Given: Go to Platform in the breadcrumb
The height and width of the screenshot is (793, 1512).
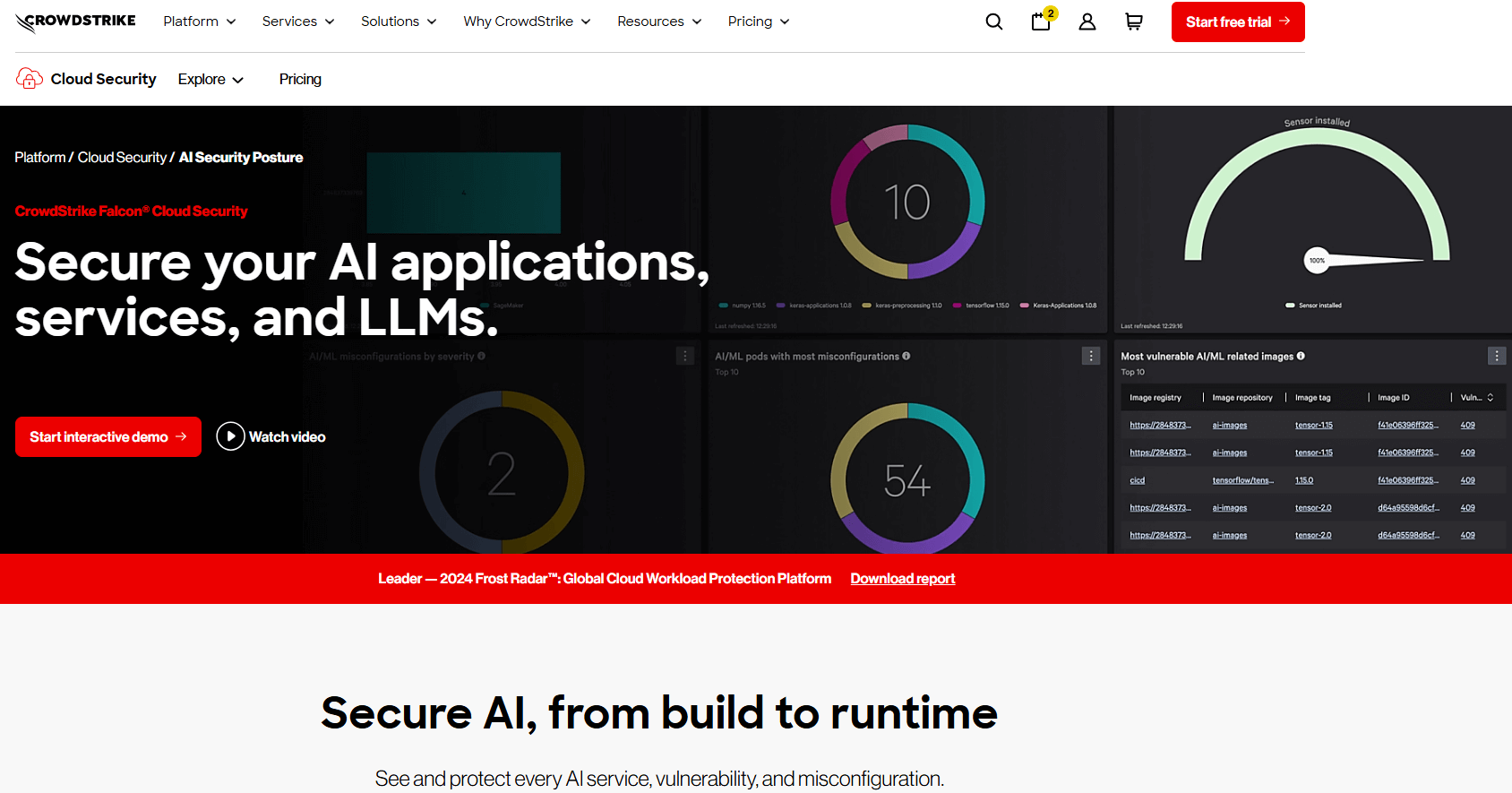Looking at the screenshot, I should click(40, 157).
